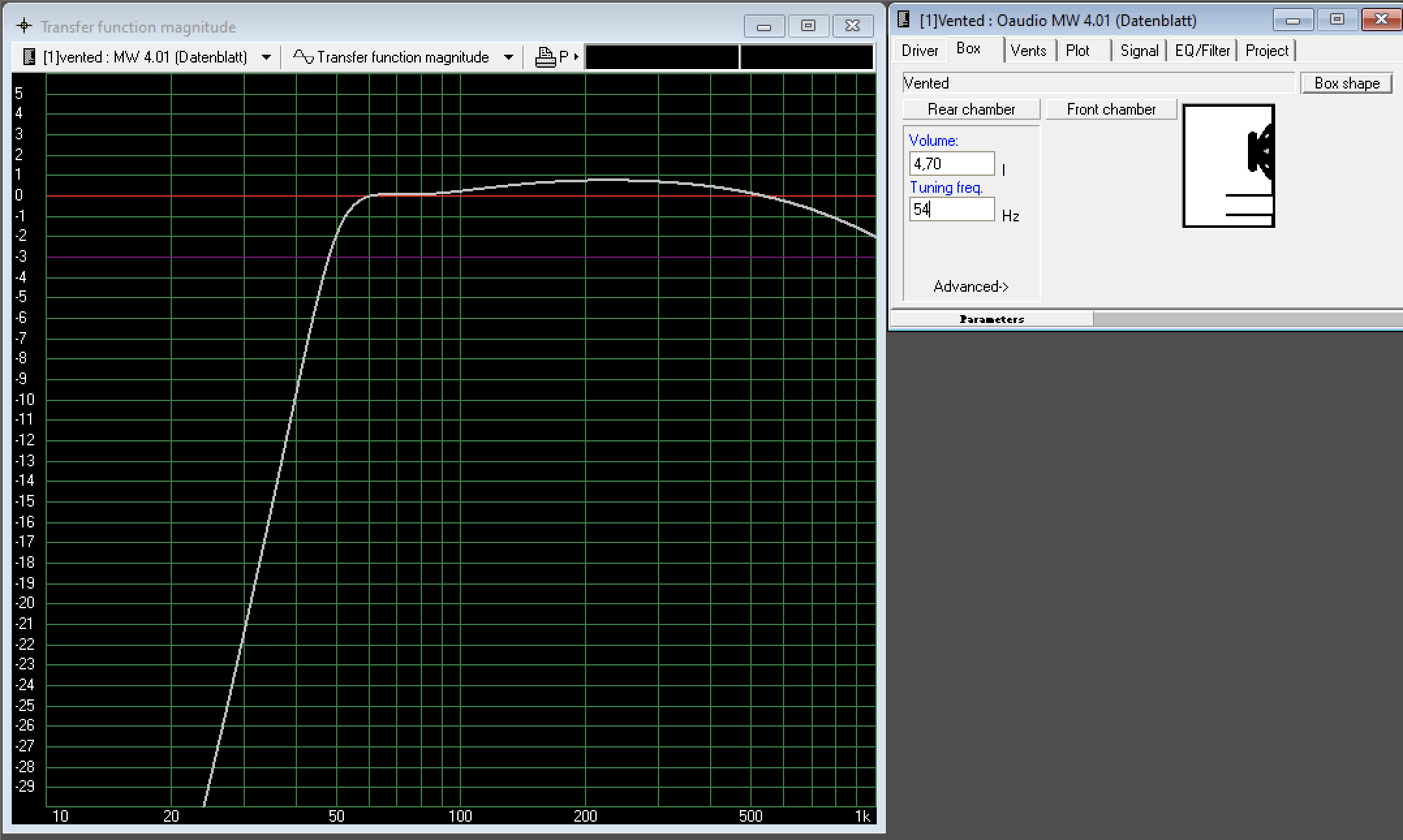This screenshot has width=1403, height=840.
Task: Click the Volume input field
Action: (x=952, y=164)
